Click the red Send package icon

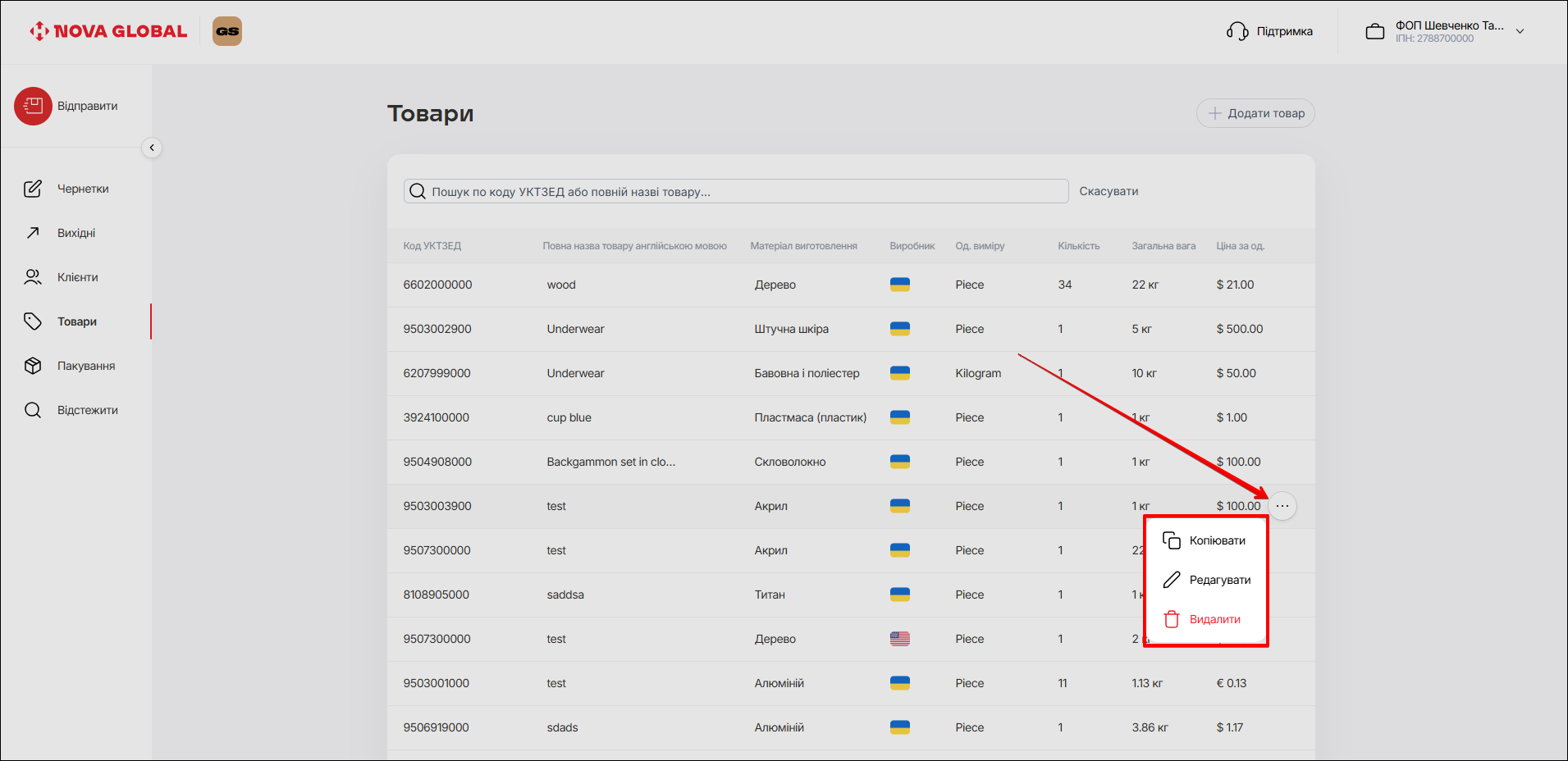[x=33, y=106]
